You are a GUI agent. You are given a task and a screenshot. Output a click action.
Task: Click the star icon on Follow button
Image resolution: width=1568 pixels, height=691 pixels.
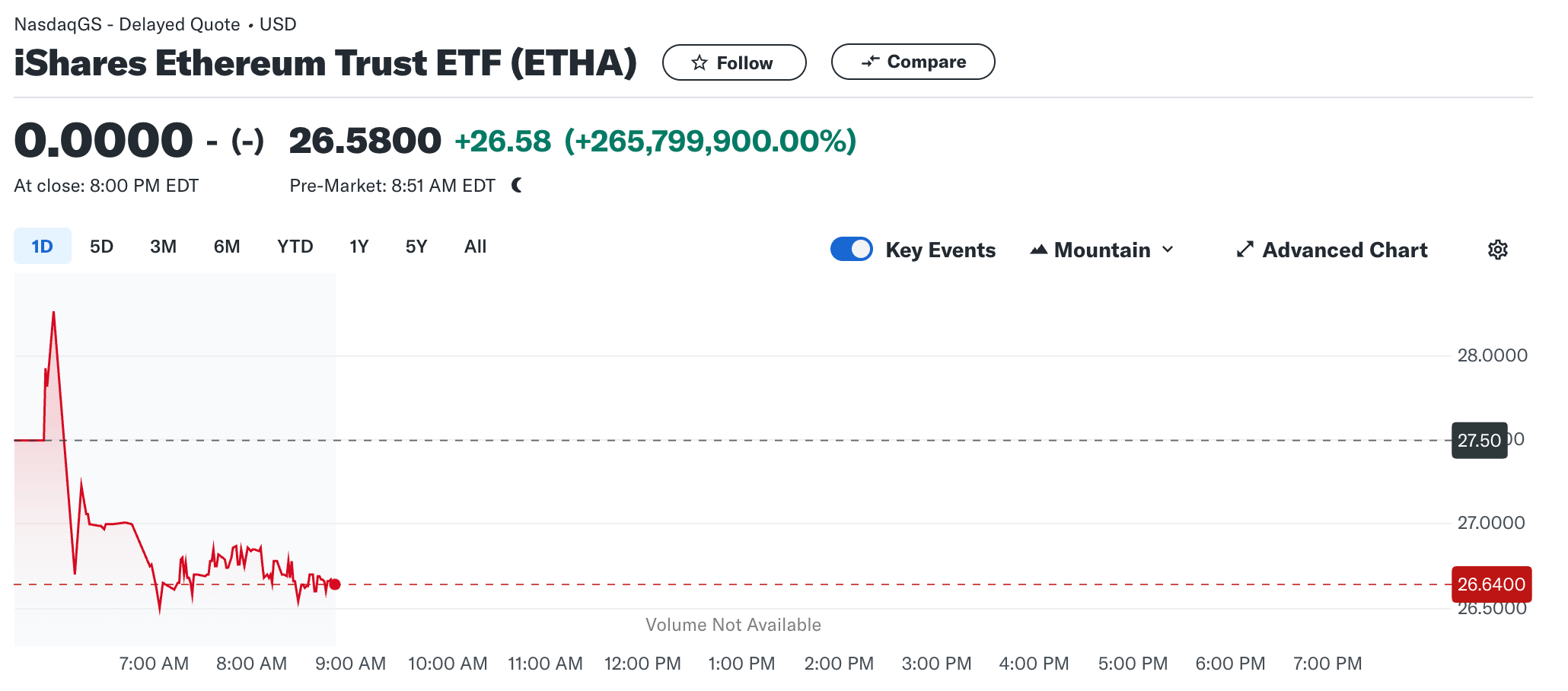pyautogui.click(x=700, y=62)
